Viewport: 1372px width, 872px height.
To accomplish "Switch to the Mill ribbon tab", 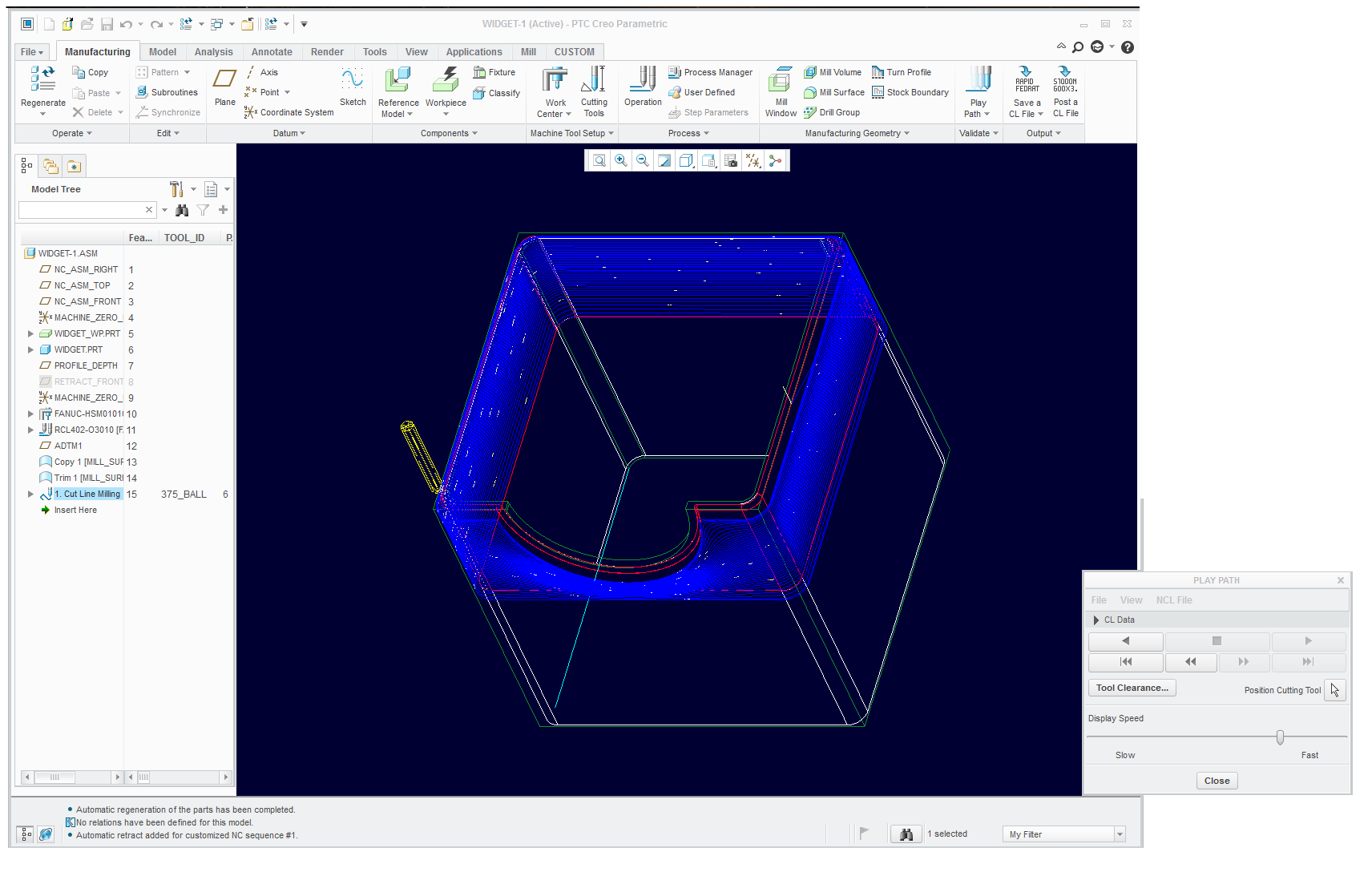I will [x=528, y=52].
